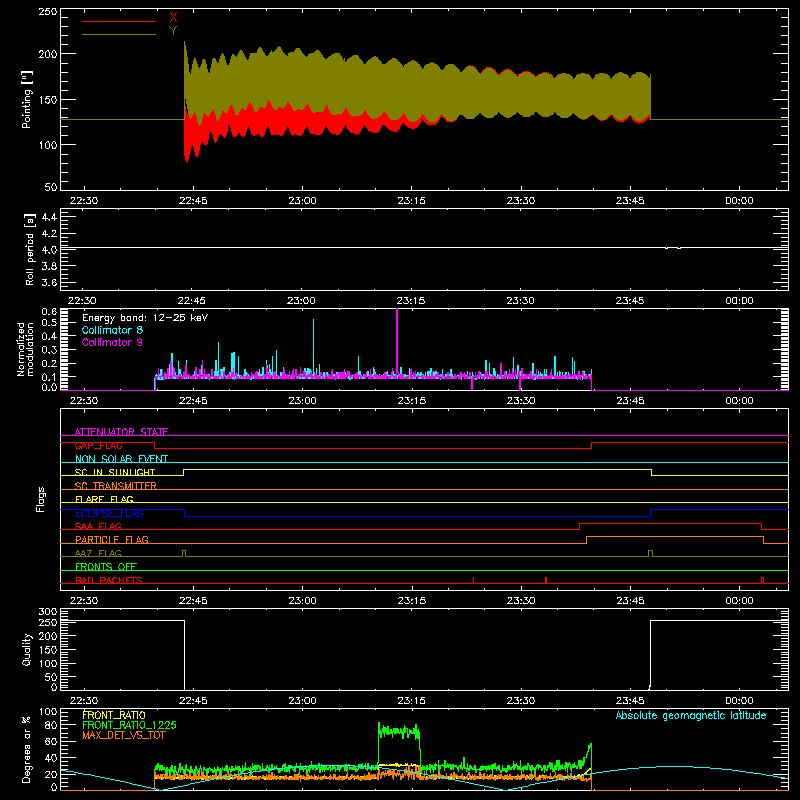
Task: Click the red X legend line in Pointing plot
Action: coord(119,21)
